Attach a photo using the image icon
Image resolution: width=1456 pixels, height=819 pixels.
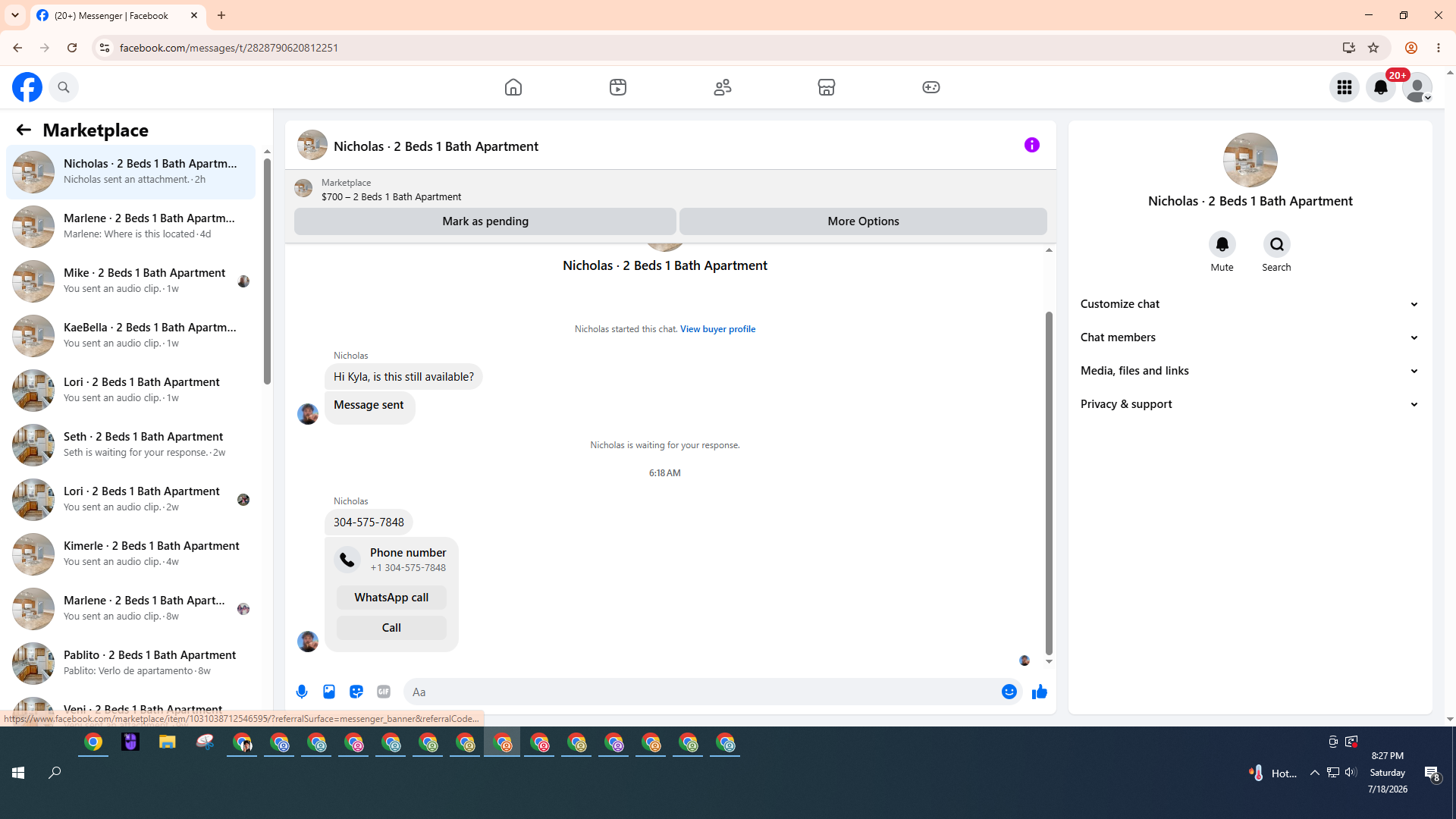coord(329,692)
